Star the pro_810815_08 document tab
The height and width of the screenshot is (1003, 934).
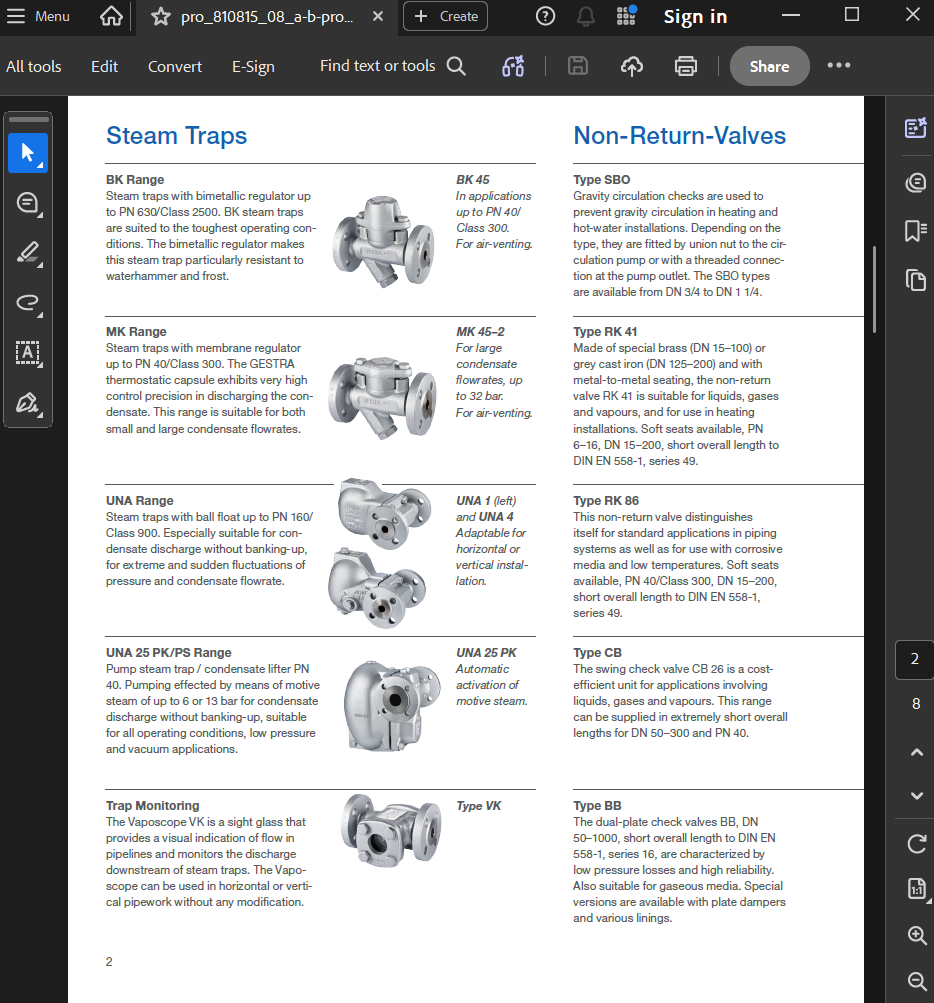click(x=161, y=16)
